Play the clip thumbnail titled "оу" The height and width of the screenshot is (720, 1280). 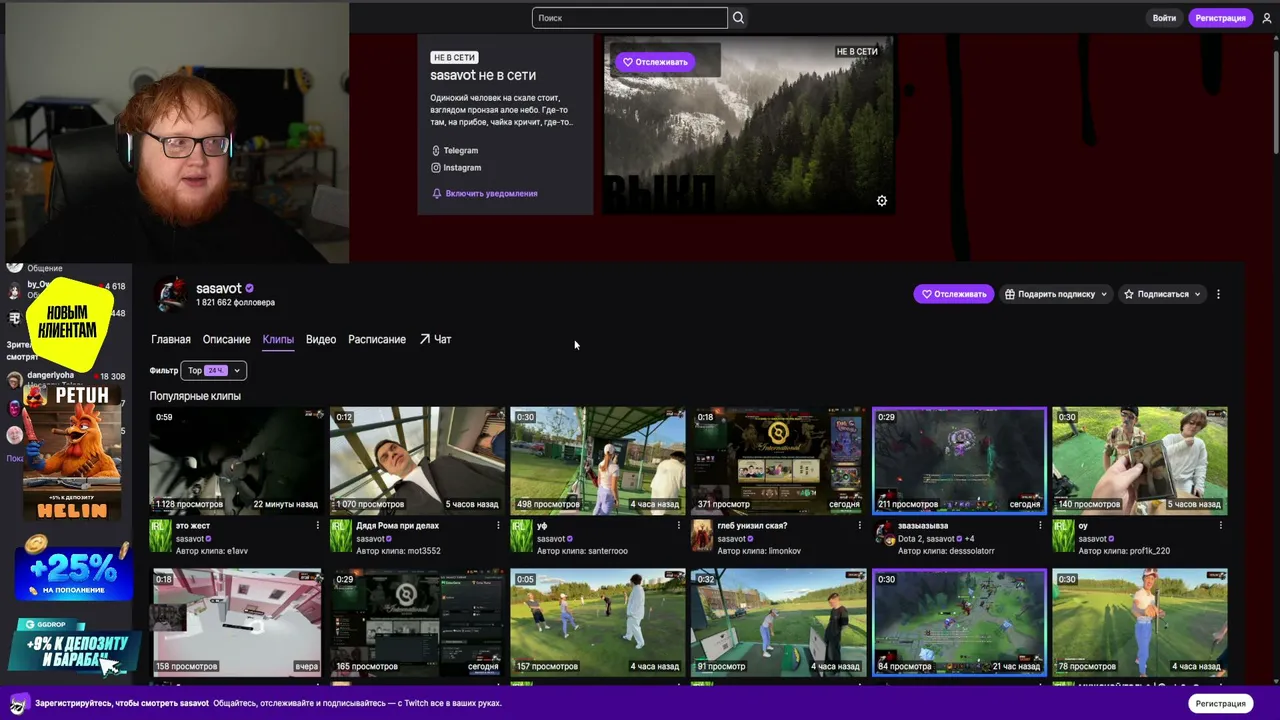point(1139,461)
